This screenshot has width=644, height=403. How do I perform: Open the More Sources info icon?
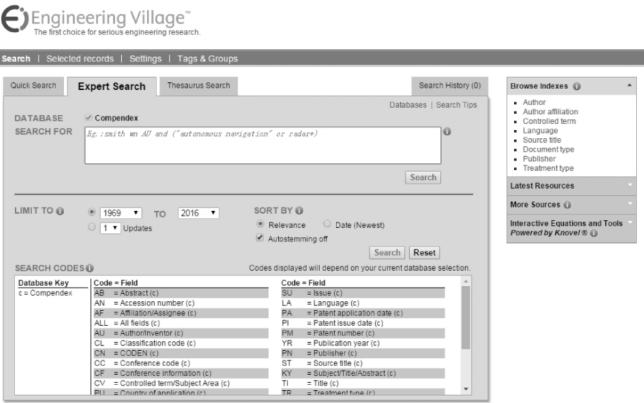point(567,205)
